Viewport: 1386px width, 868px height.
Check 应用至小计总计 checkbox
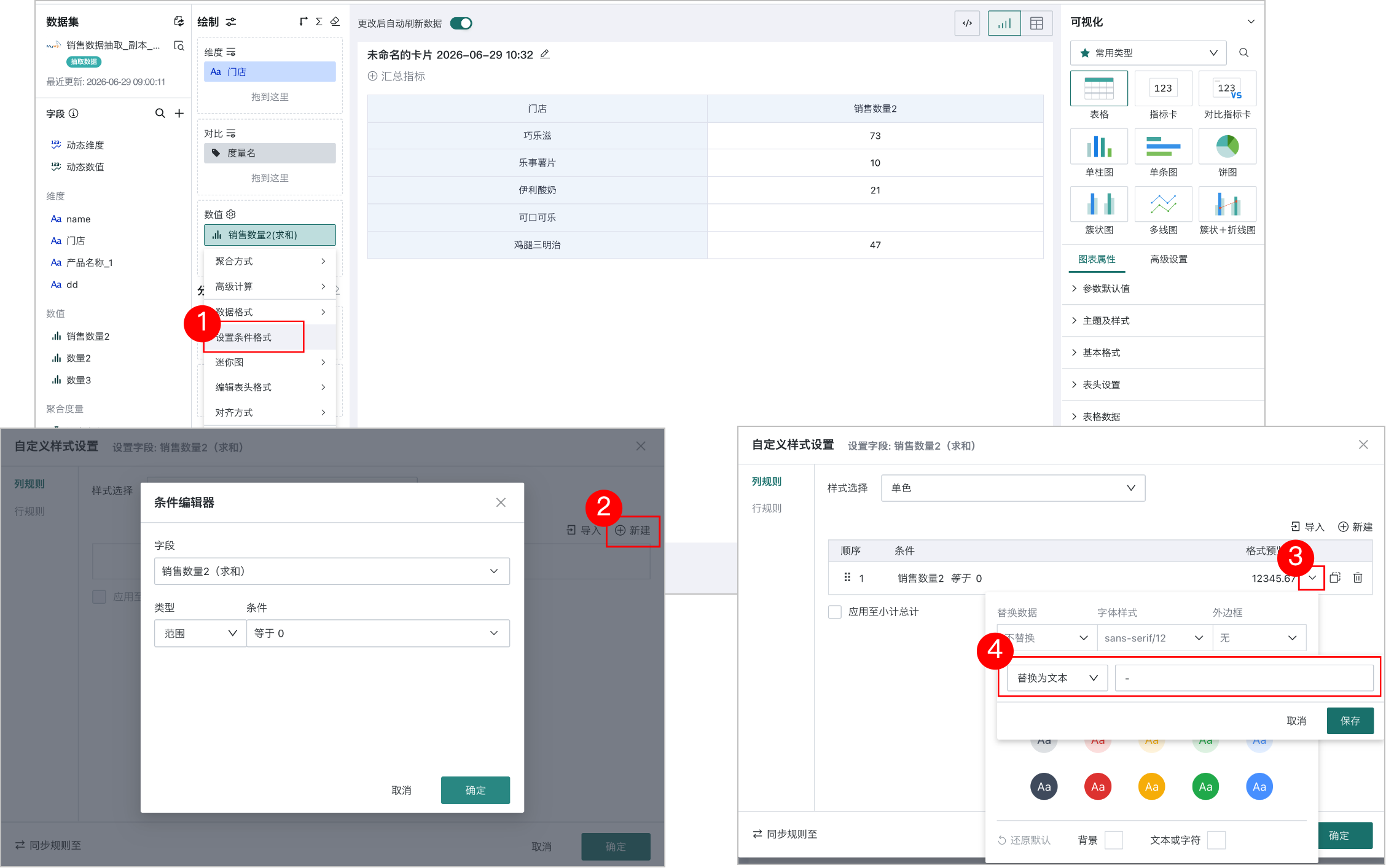pos(835,612)
